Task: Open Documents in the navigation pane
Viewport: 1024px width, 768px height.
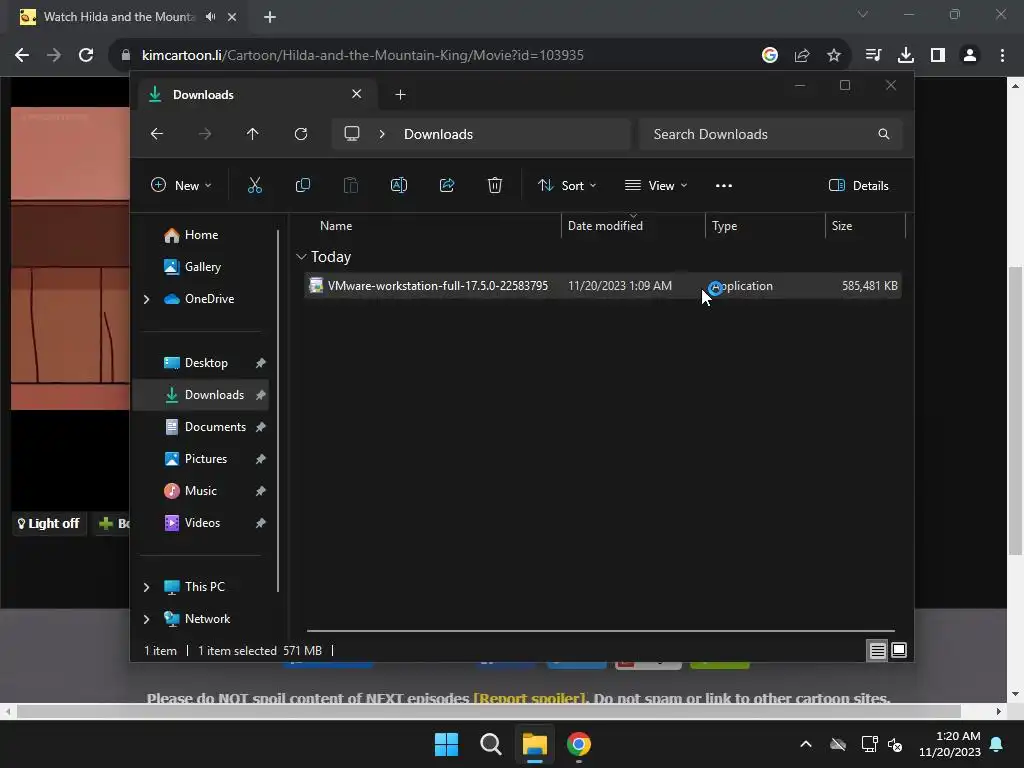Action: (x=216, y=426)
